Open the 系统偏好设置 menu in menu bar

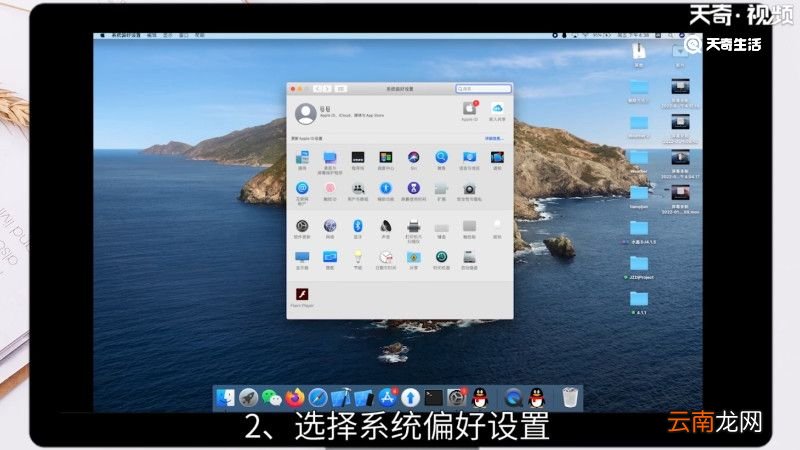pyautogui.click(x=126, y=36)
